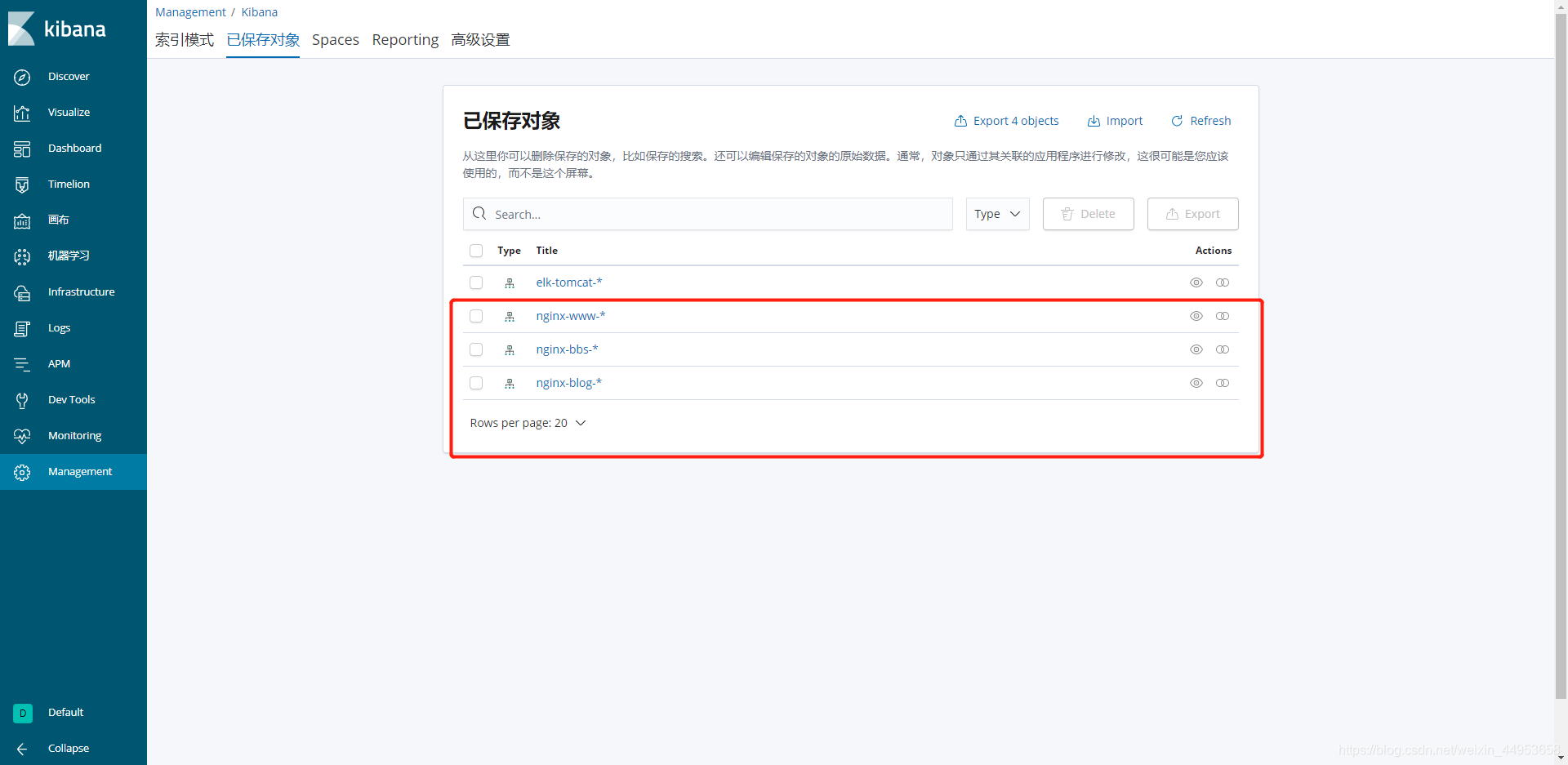Open the Monitoring heartbeat icon

22,436
